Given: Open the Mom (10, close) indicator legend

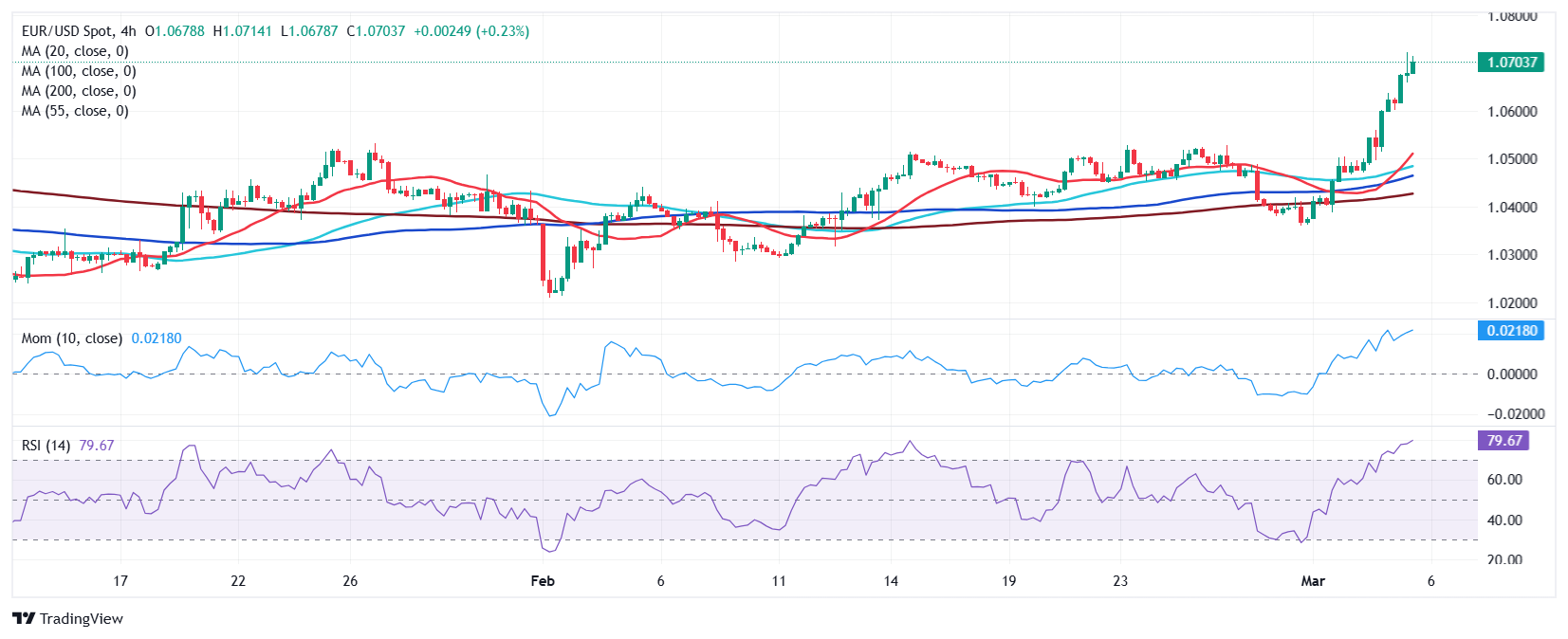Looking at the screenshot, I should coord(72,338).
